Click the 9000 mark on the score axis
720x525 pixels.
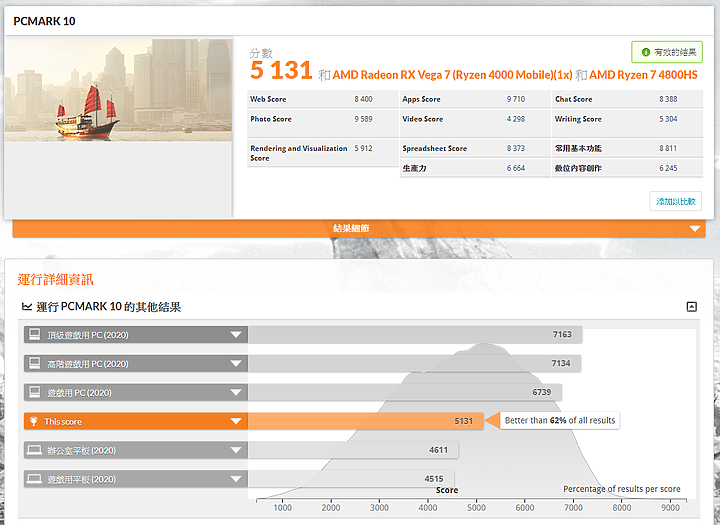click(670, 508)
